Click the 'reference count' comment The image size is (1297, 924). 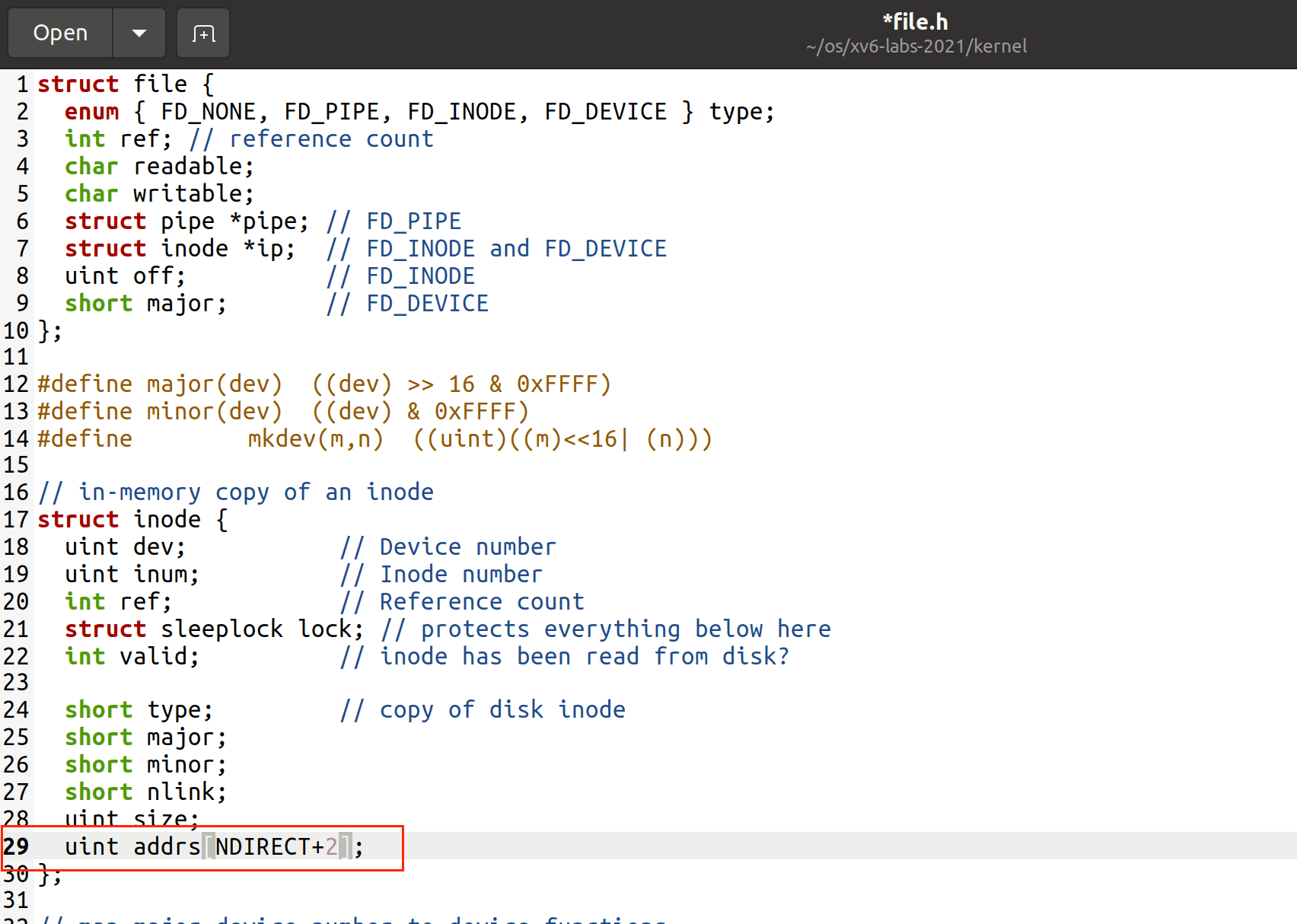coord(330,139)
